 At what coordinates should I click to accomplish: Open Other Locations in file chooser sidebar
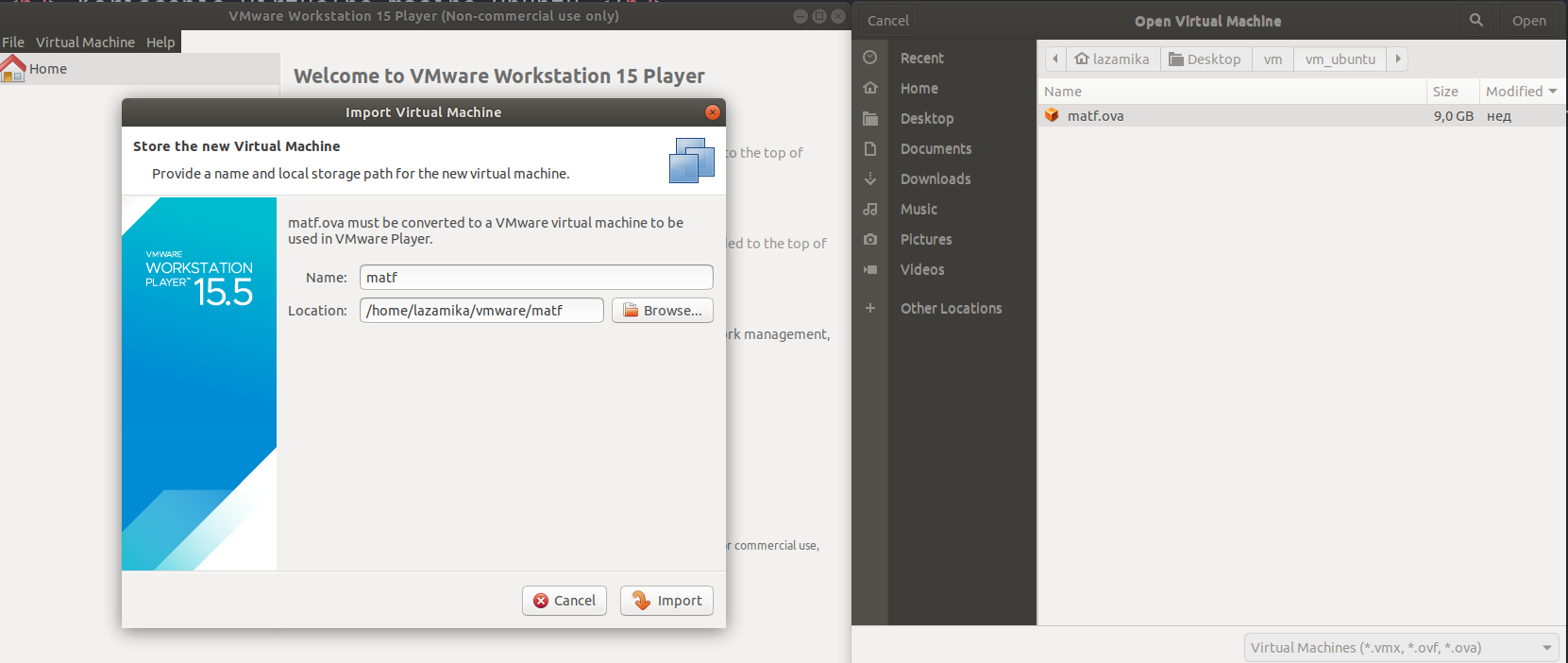(x=951, y=308)
